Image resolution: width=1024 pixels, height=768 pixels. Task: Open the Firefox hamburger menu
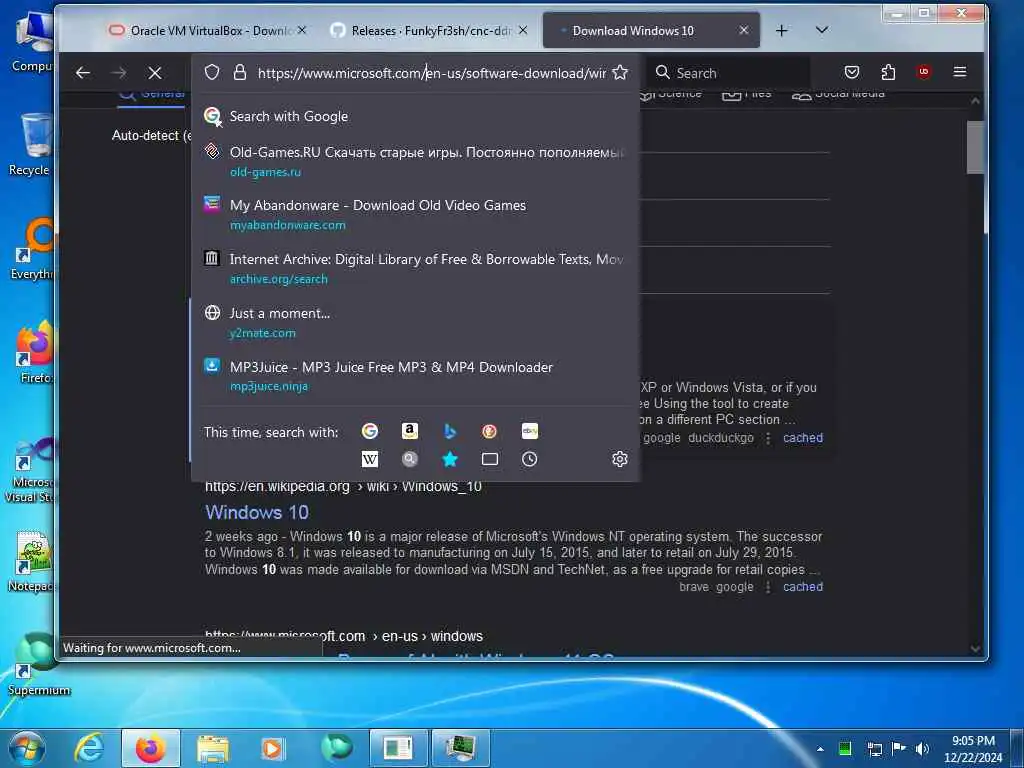pos(959,72)
